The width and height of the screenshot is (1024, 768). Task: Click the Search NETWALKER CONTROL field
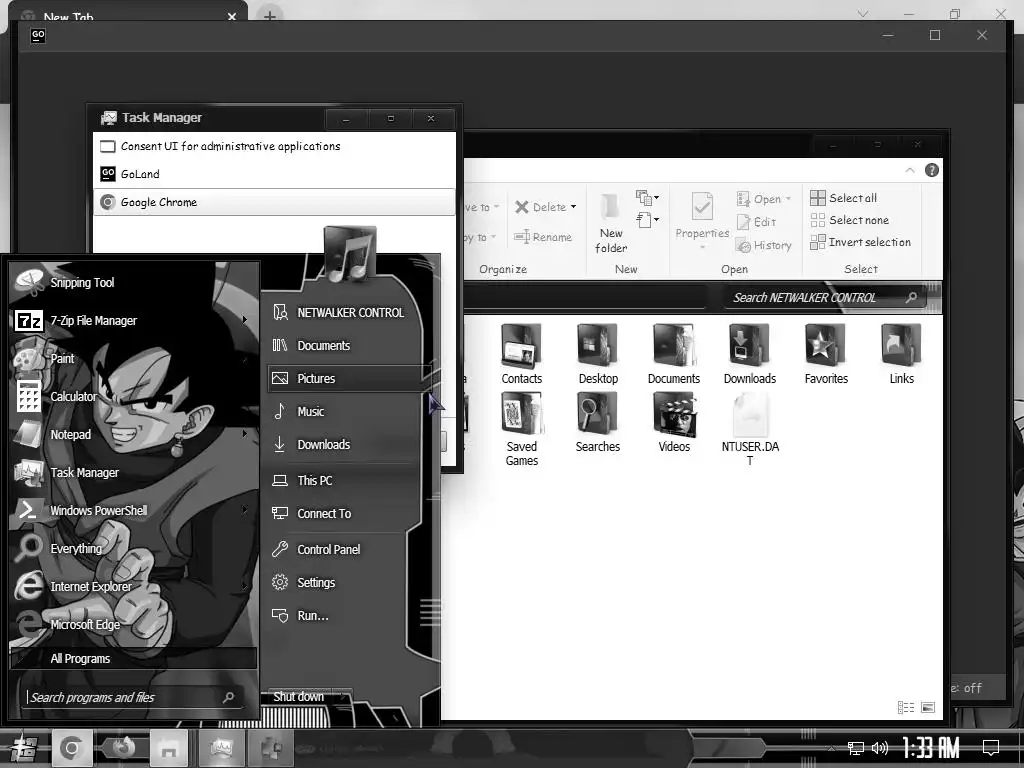coord(825,298)
